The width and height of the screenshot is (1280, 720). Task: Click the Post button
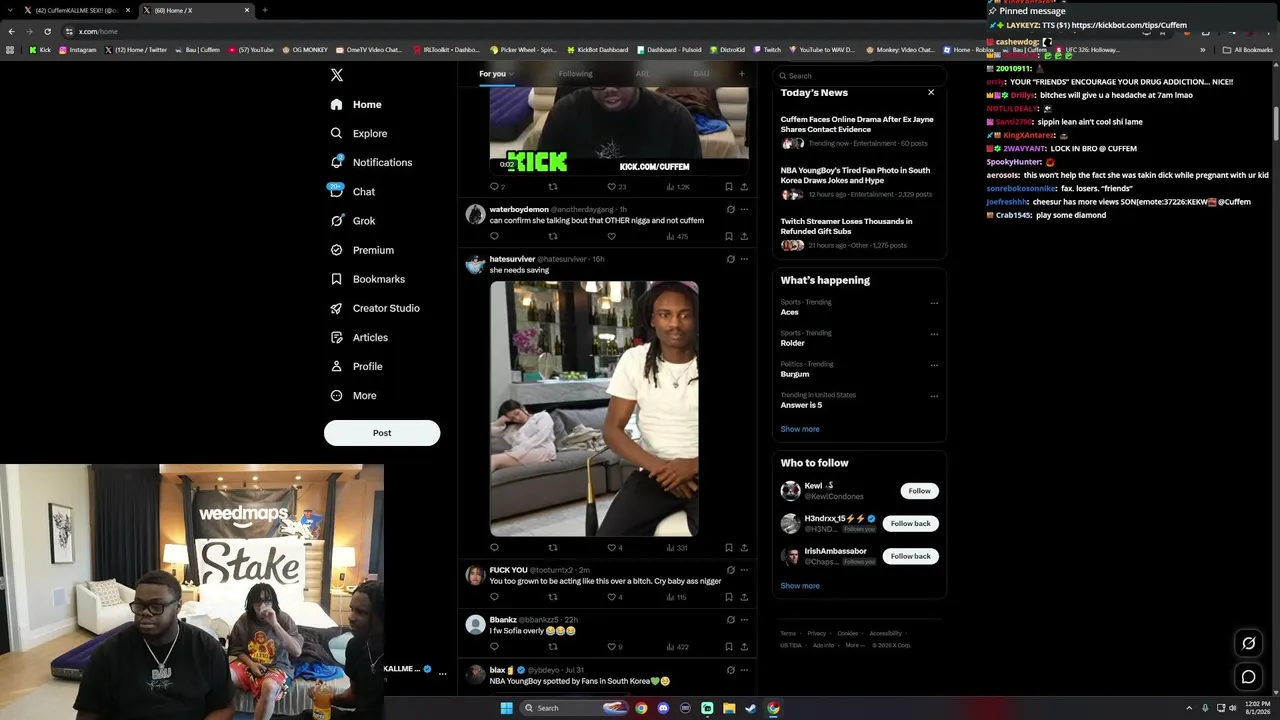(382, 433)
